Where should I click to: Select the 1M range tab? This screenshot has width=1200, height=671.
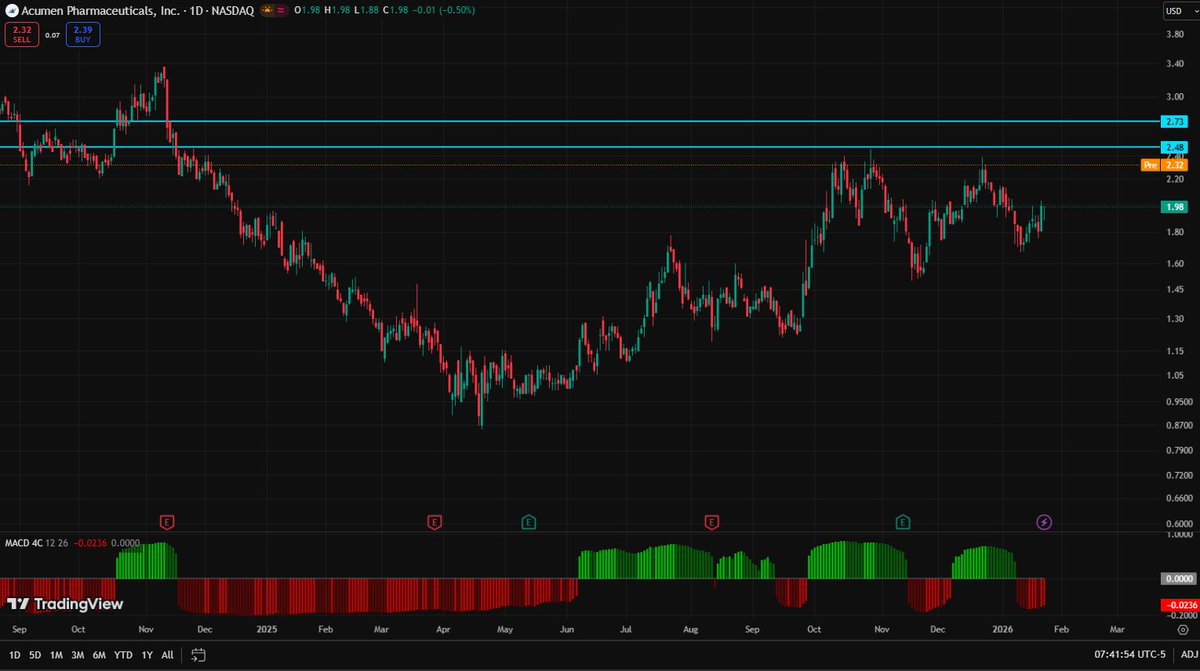pos(56,655)
